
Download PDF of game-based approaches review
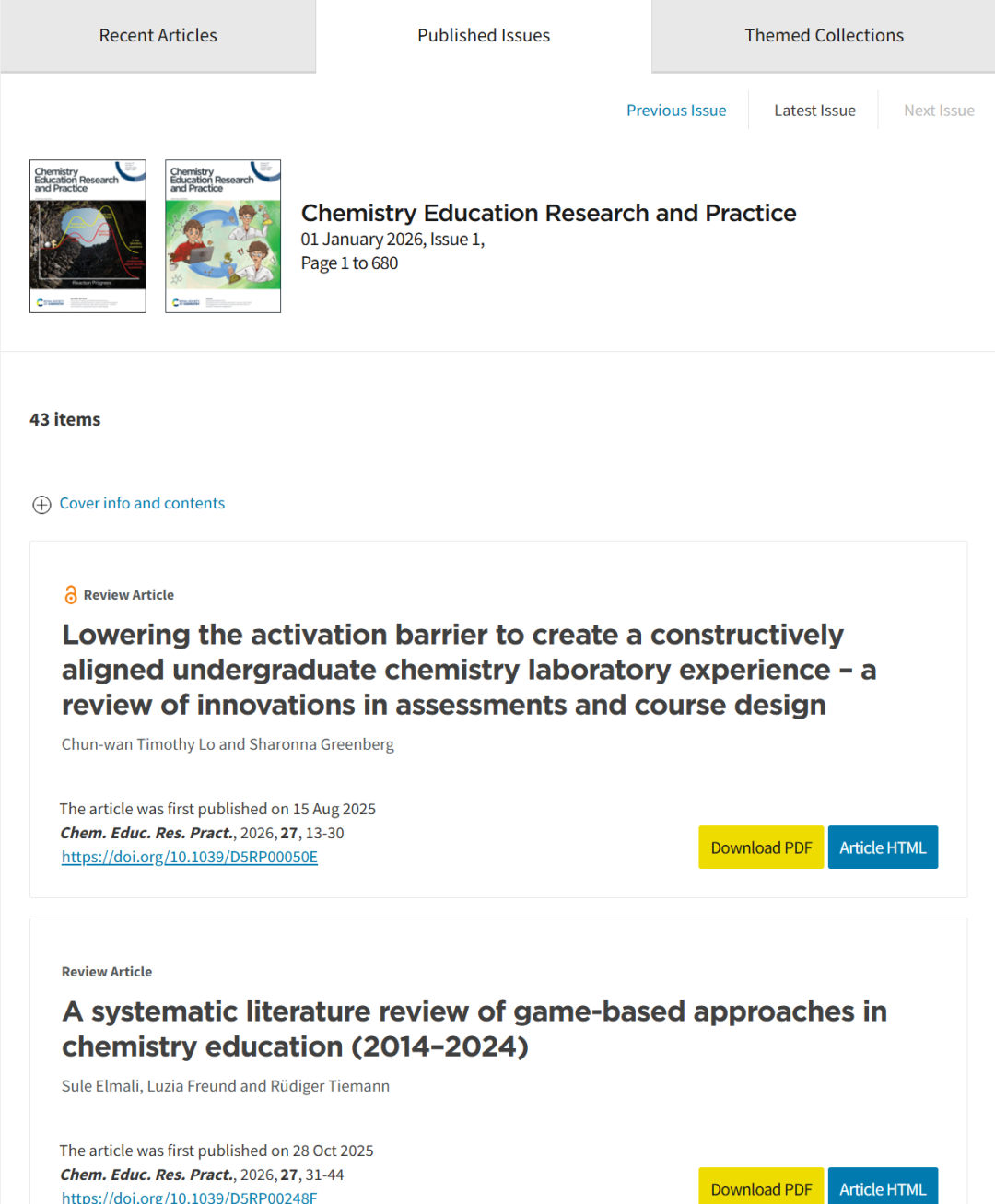(761, 1187)
